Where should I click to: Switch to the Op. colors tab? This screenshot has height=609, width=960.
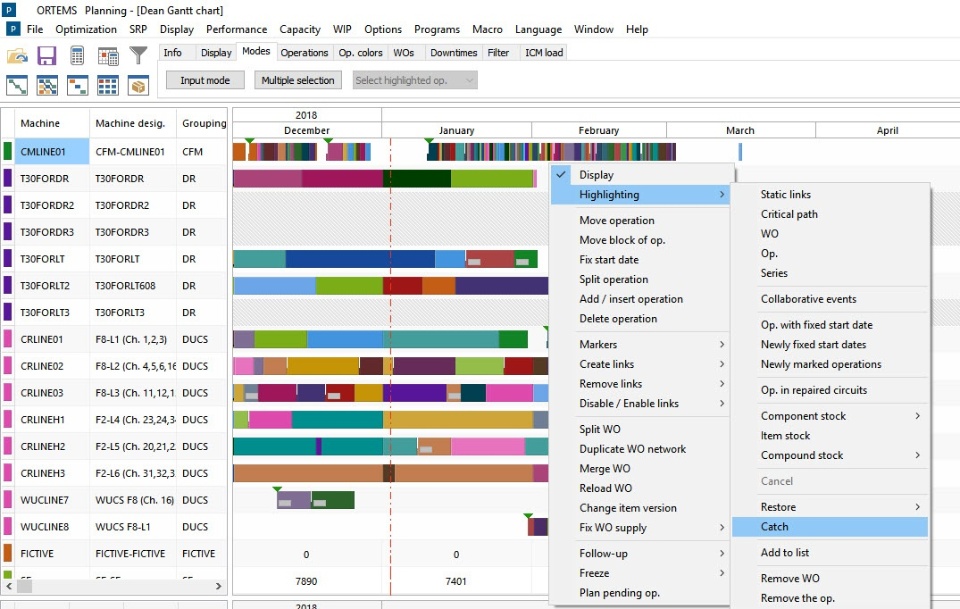pos(361,53)
